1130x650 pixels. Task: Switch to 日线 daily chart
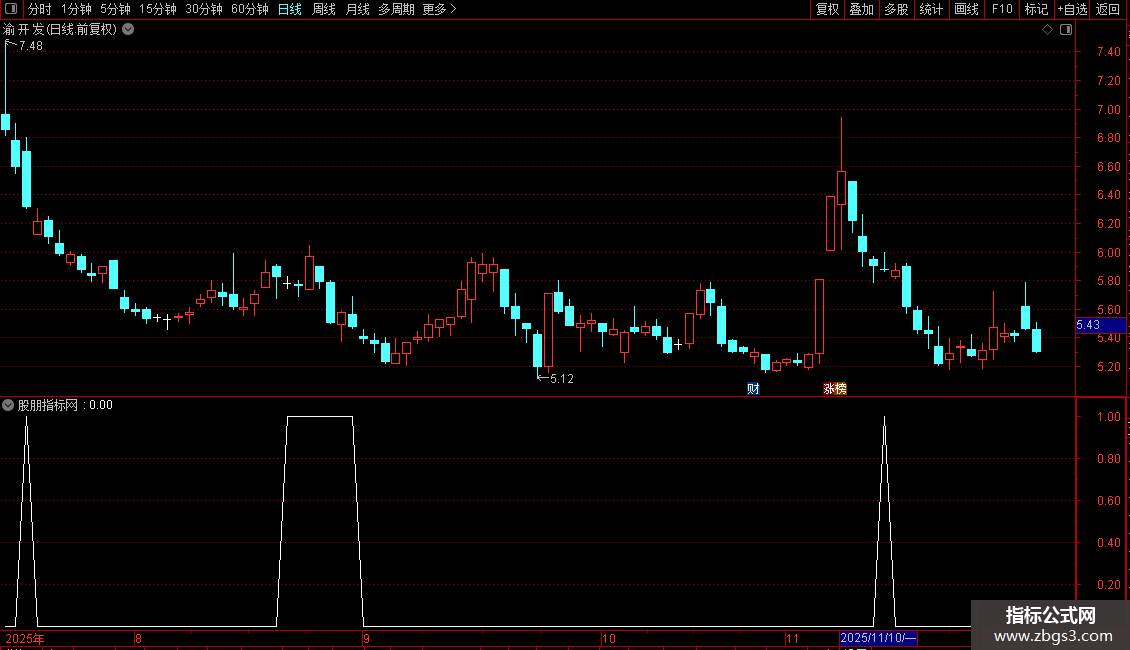coord(290,9)
